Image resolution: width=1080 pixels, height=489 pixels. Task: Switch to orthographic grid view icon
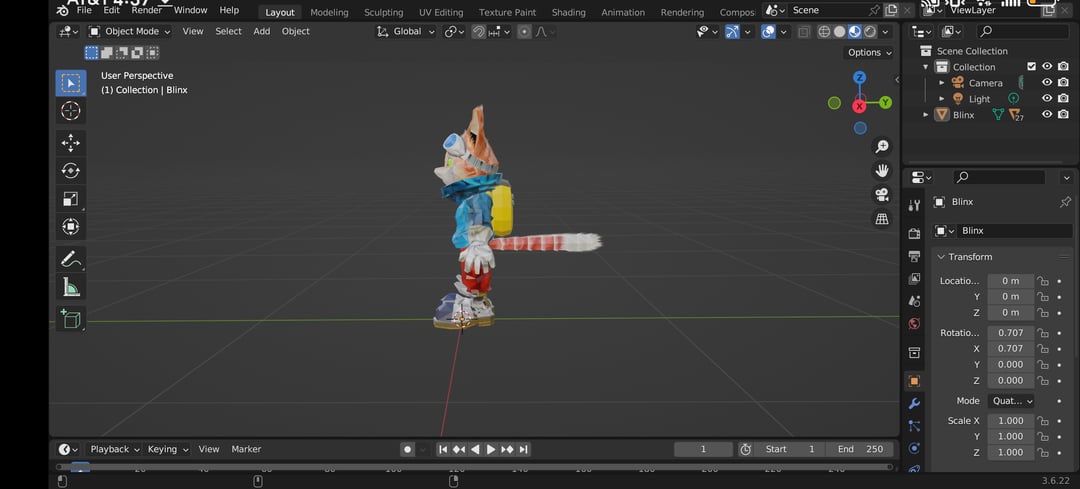pyautogui.click(x=882, y=219)
